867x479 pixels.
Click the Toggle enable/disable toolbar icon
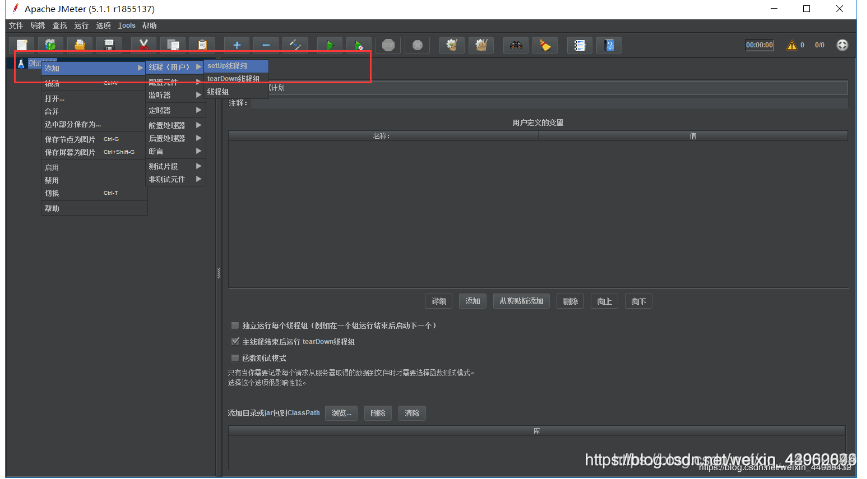click(x=295, y=45)
